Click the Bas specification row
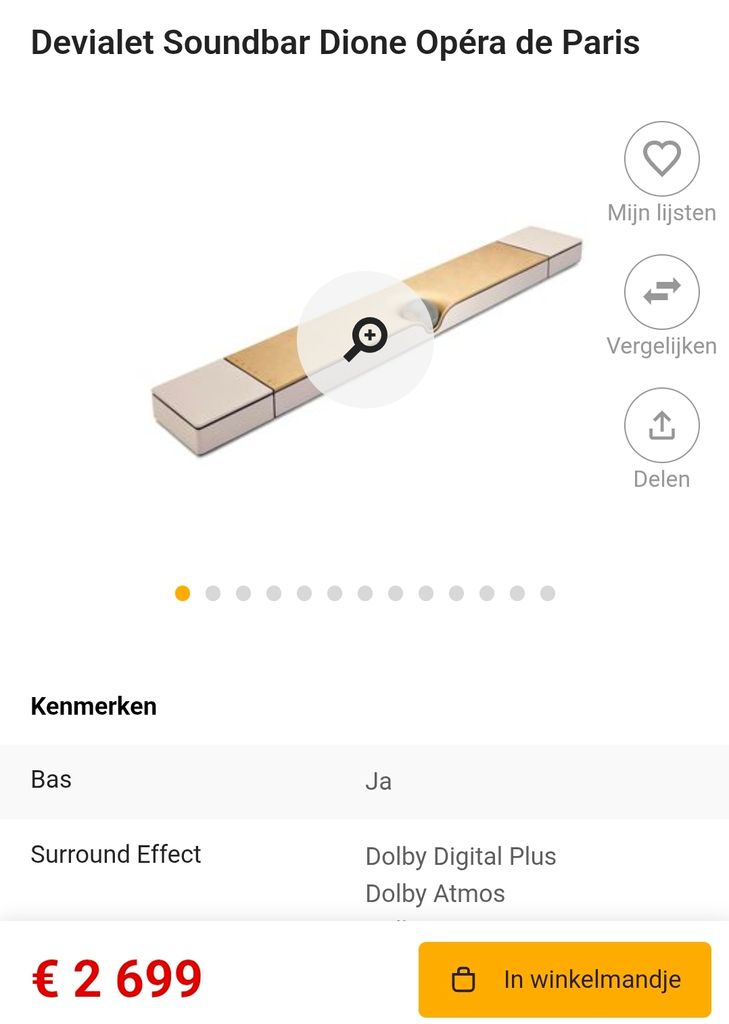This screenshot has height=1024, width=729. 364,781
